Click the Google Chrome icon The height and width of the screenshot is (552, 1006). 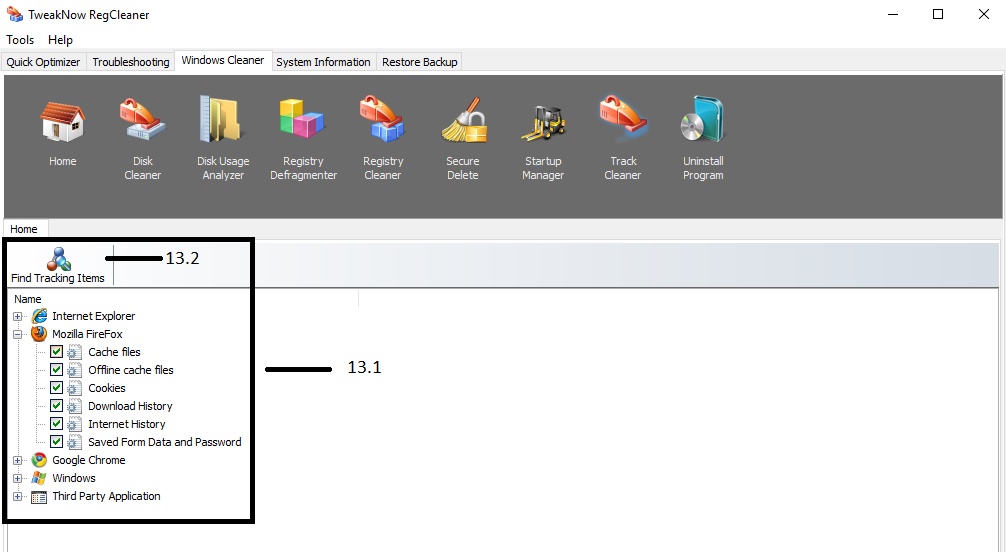39,460
